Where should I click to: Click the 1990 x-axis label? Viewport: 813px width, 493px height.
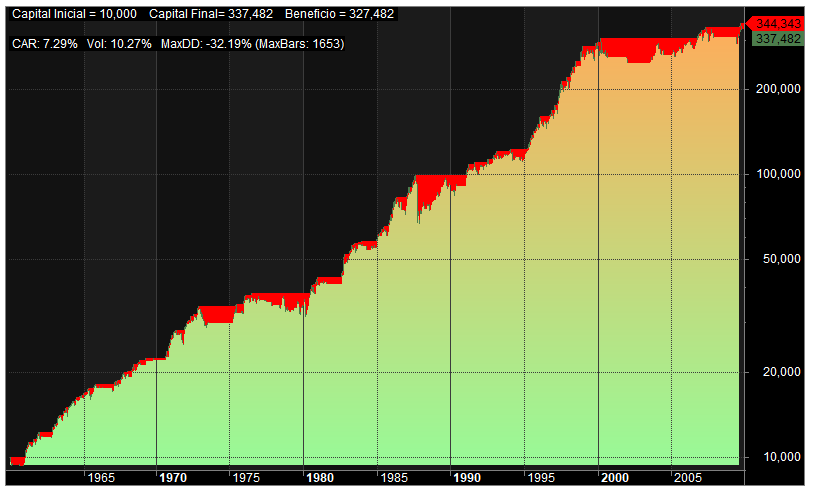coord(467,477)
